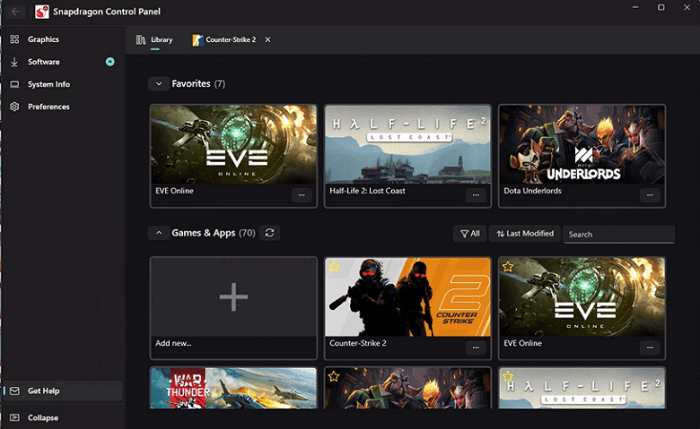700x429 pixels.
Task: Open the Last Modified sort dropdown
Action: [x=524, y=233]
